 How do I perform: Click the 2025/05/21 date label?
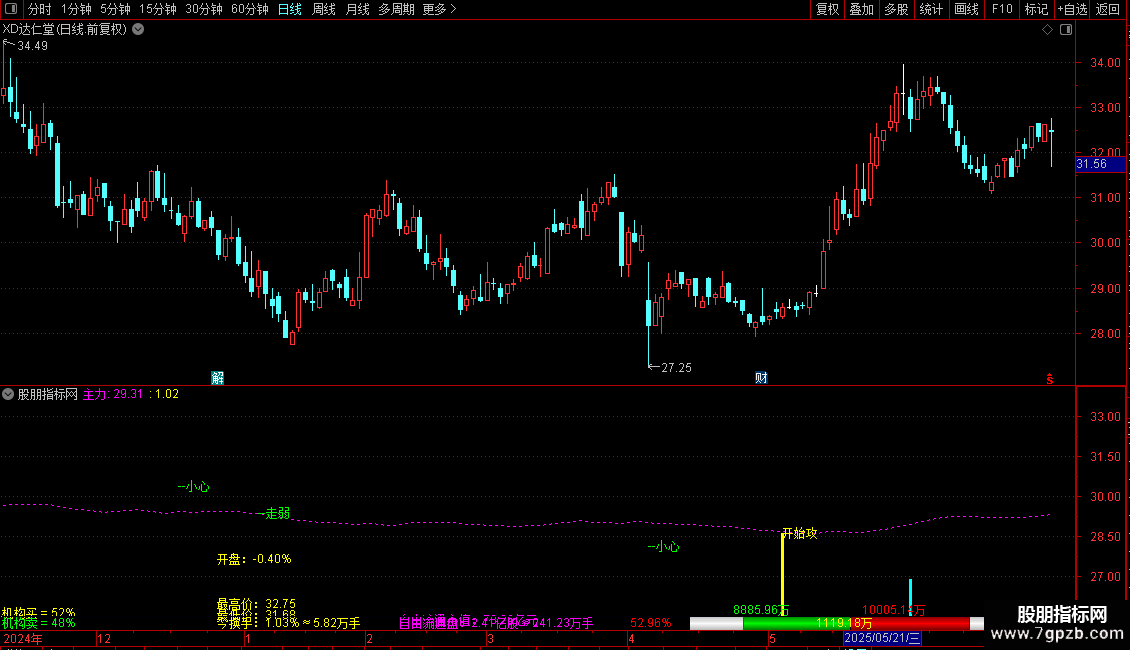click(x=882, y=638)
